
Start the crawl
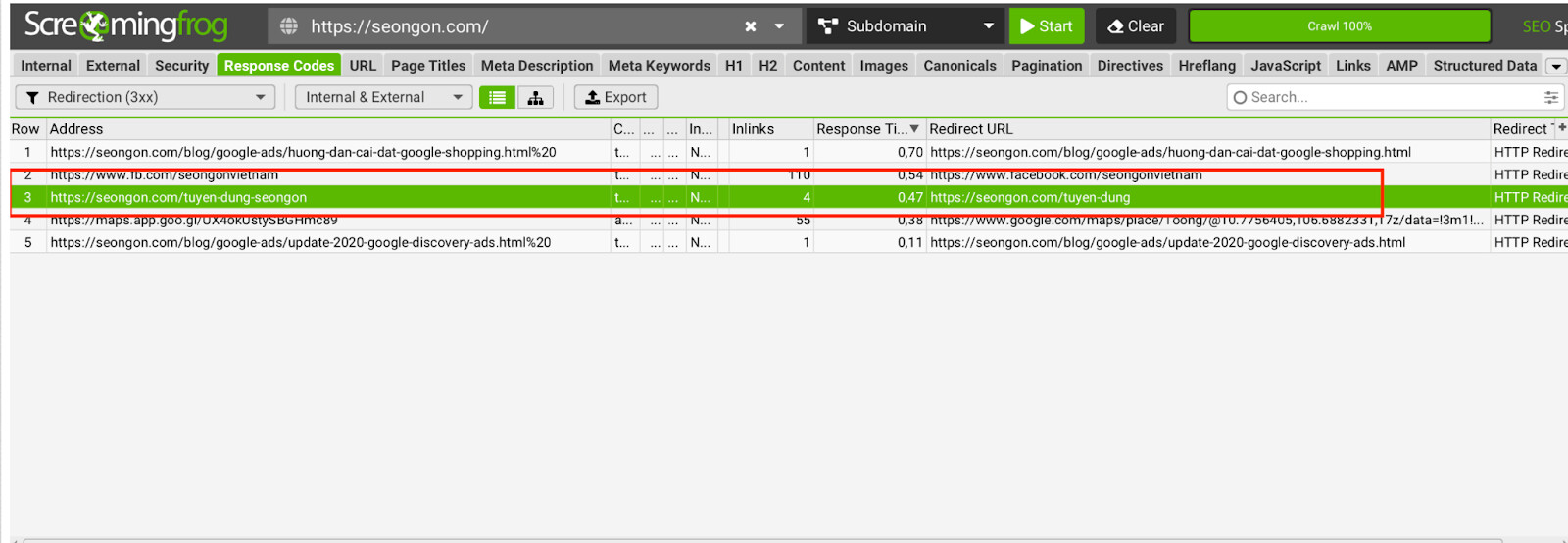coord(1047,26)
